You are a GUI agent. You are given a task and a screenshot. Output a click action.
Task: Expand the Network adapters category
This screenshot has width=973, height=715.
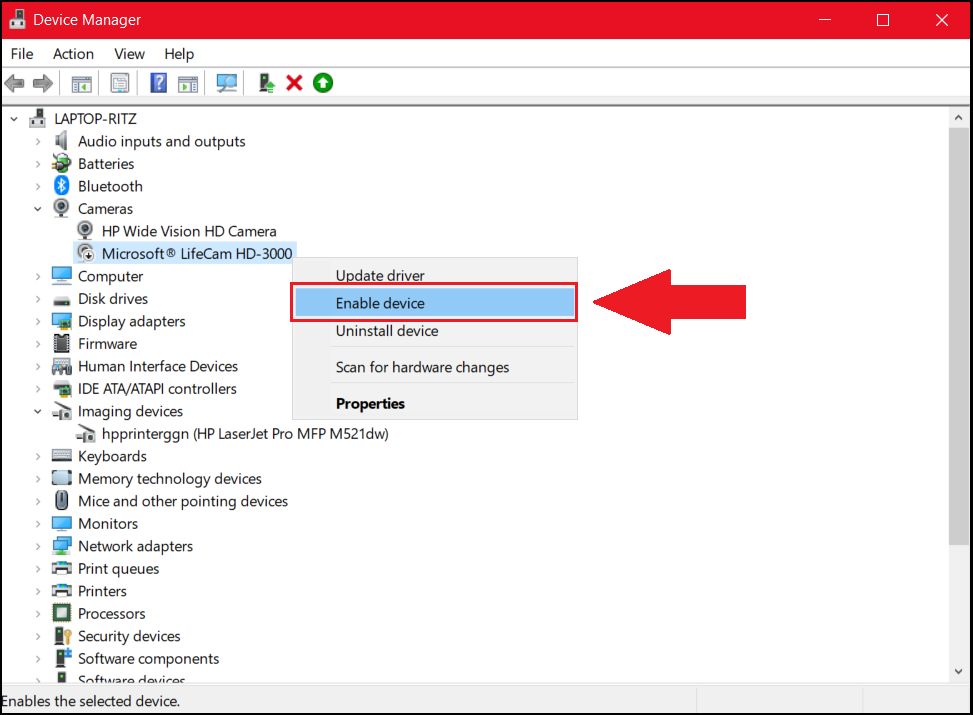tap(39, 546)
